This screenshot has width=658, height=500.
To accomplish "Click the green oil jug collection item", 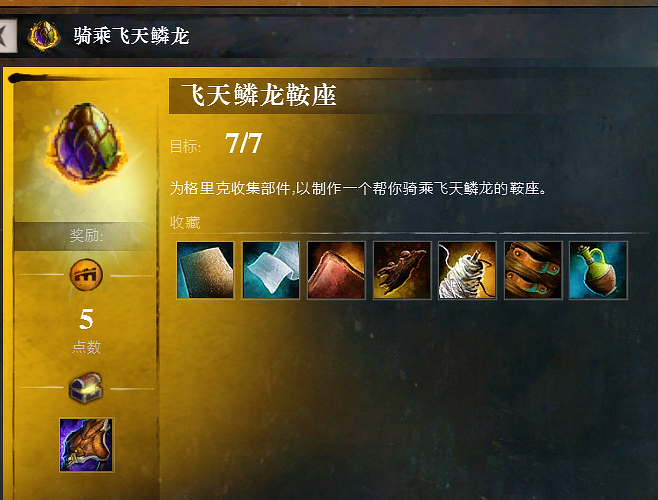I will 598,270.
